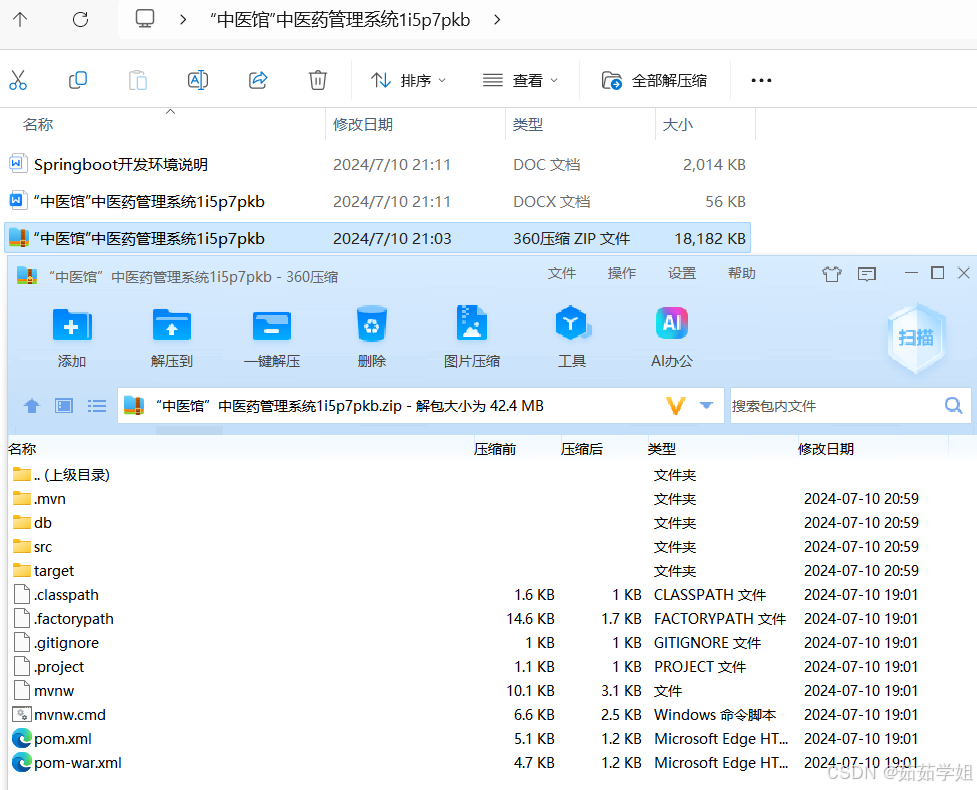
Task: Click the Paste clipboard icon in Explorer toolbar
Action: coord(138,80)
